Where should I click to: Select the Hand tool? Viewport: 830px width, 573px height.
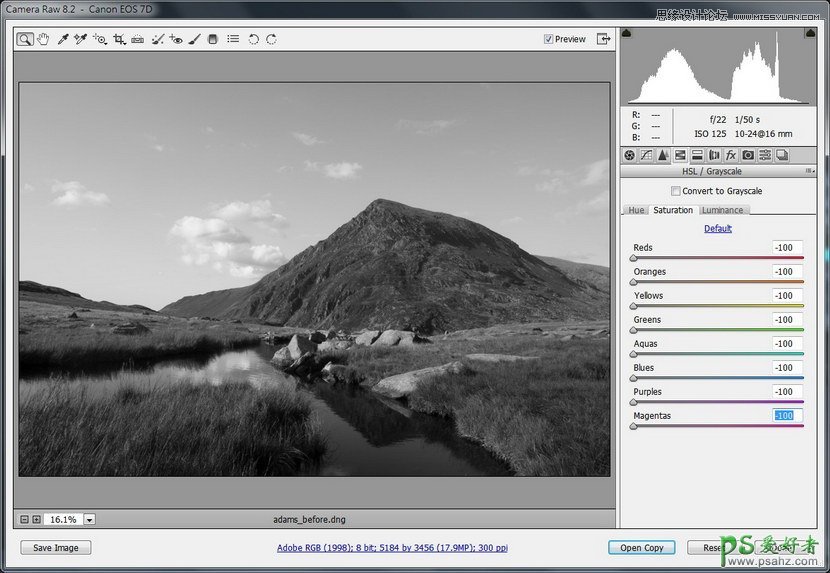(x=43, y=40)
